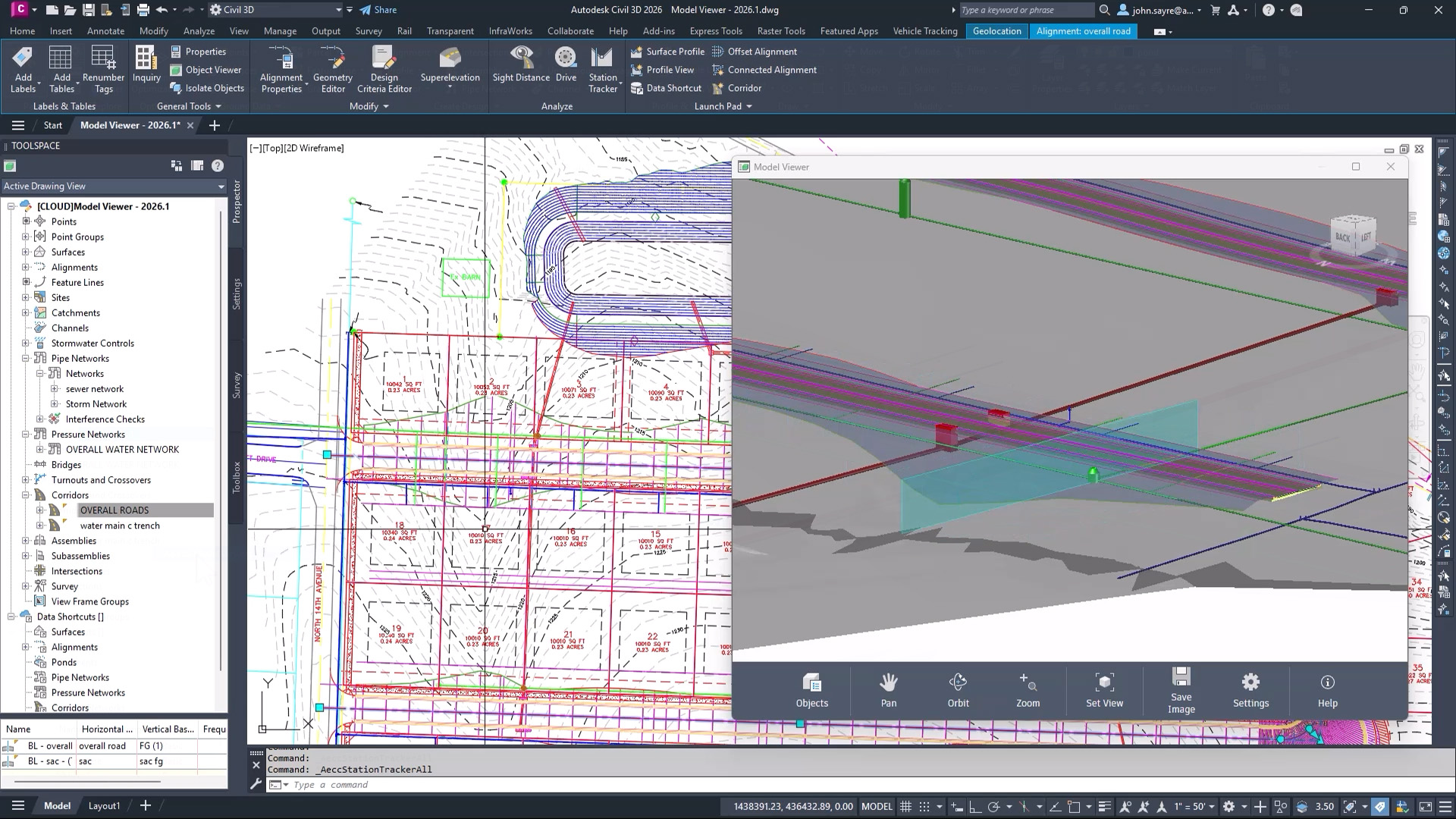The image size is (1456, 819).
Task: Open the Add Labels tool
Action: point(23,69)
